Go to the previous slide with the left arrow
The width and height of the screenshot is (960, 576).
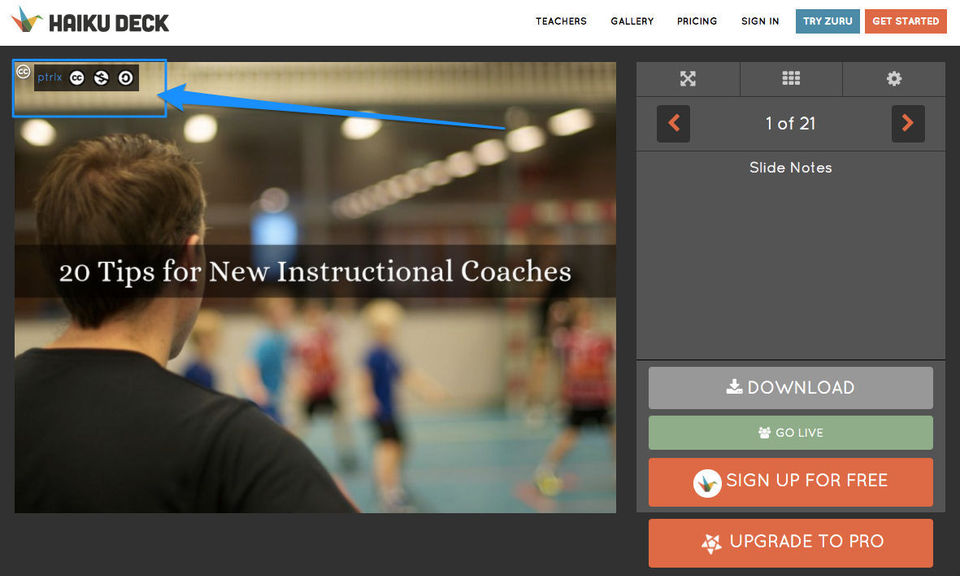pyautogui.click(x=673, y=124)
